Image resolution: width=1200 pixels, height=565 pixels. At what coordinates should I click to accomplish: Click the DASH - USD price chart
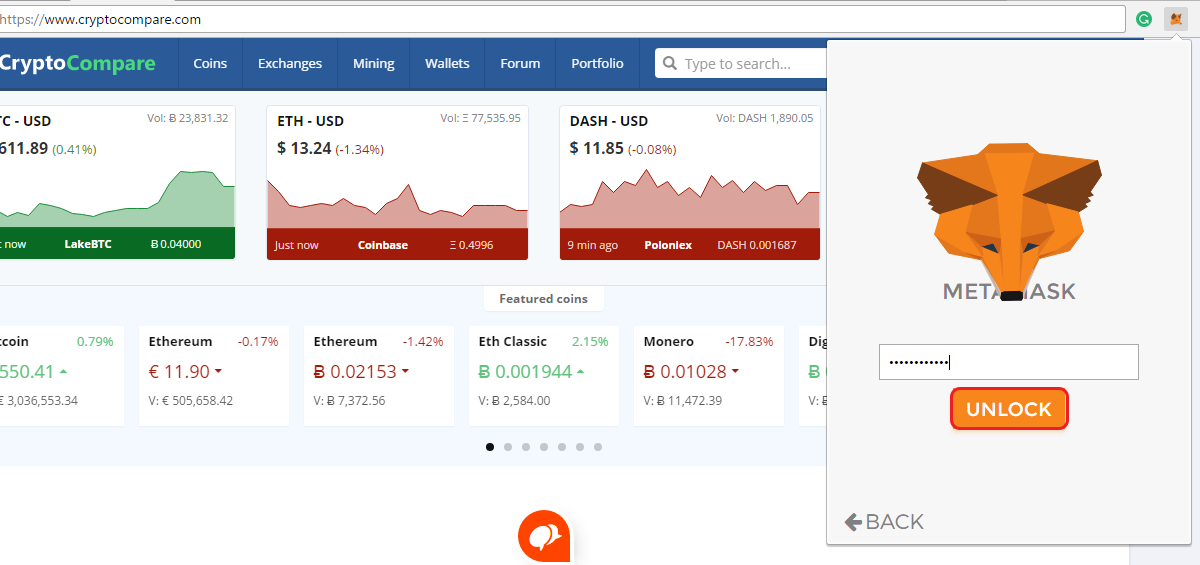(690, 198)
